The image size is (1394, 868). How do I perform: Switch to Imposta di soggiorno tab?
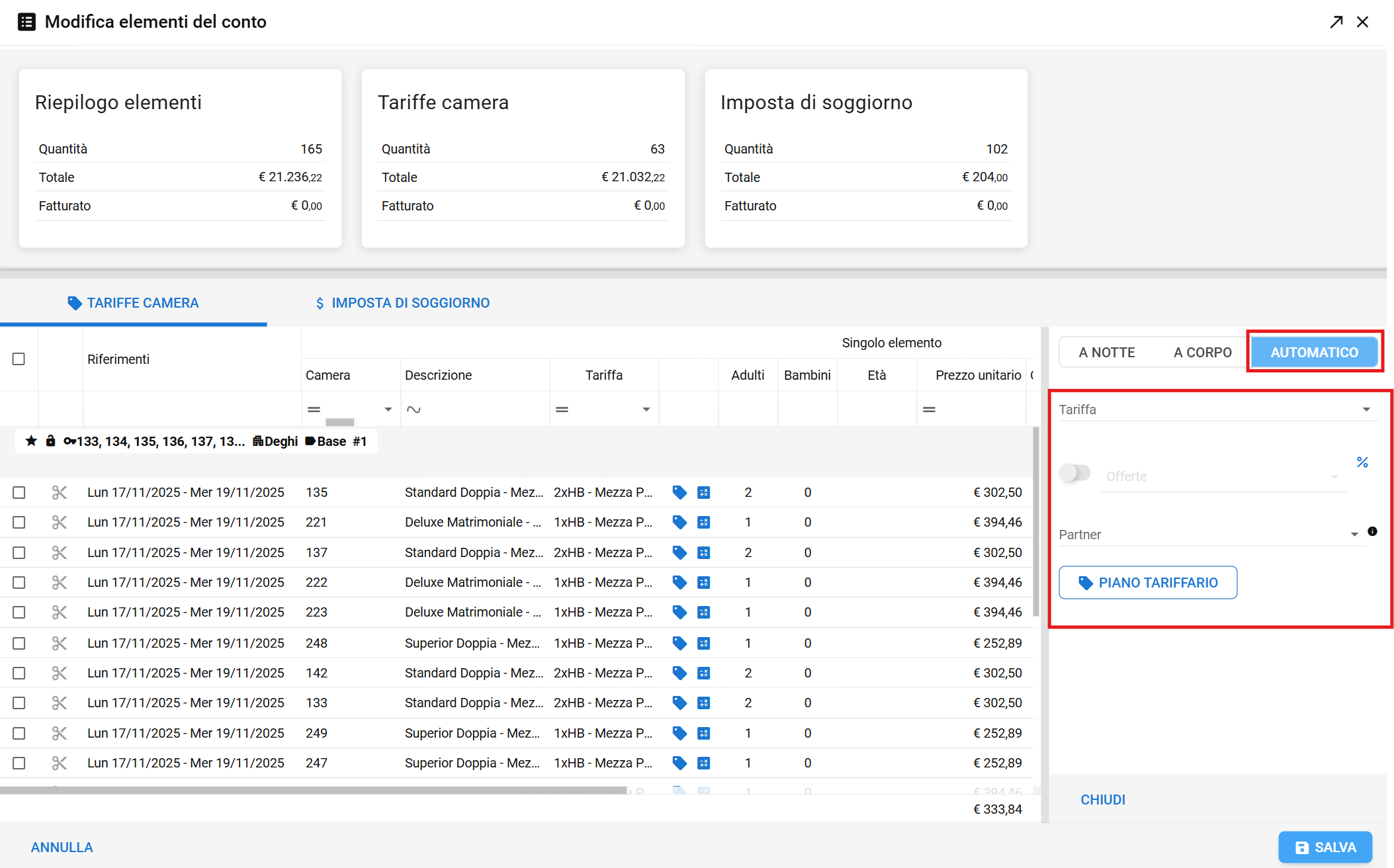[402, 303]
